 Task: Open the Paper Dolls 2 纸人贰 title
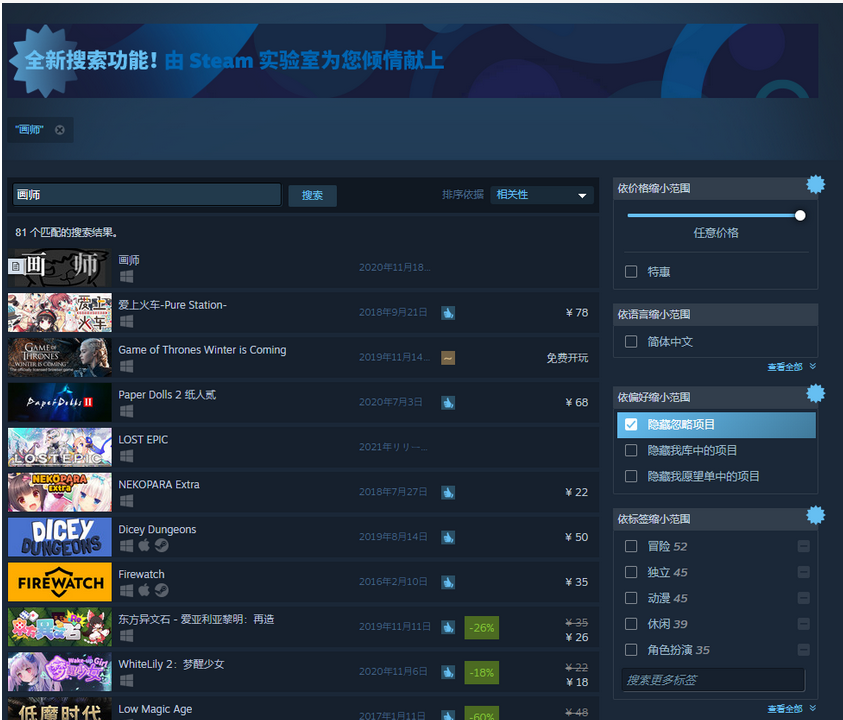coord(167,395)
